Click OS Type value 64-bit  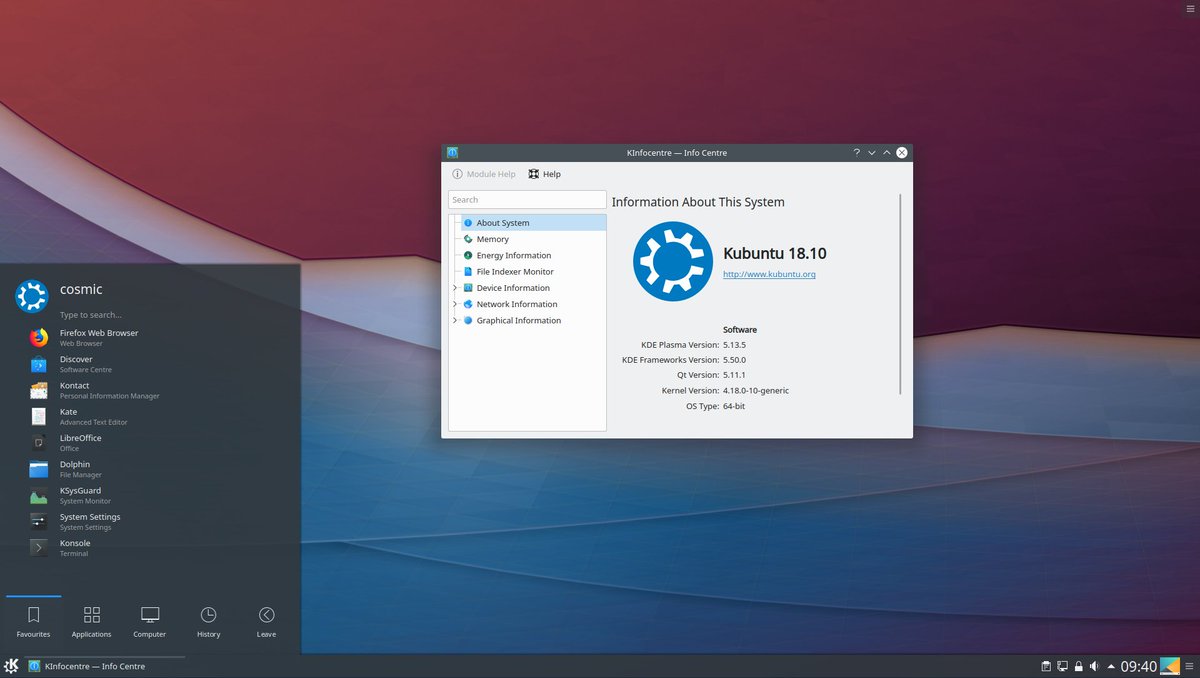coord(734,406)
